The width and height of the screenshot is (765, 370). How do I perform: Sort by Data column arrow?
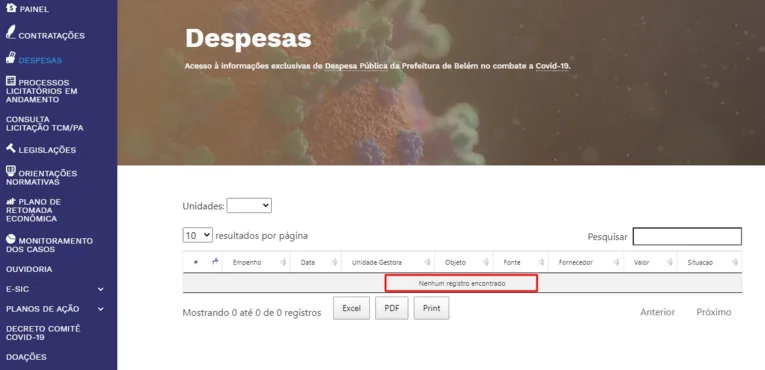coord(334,262)
